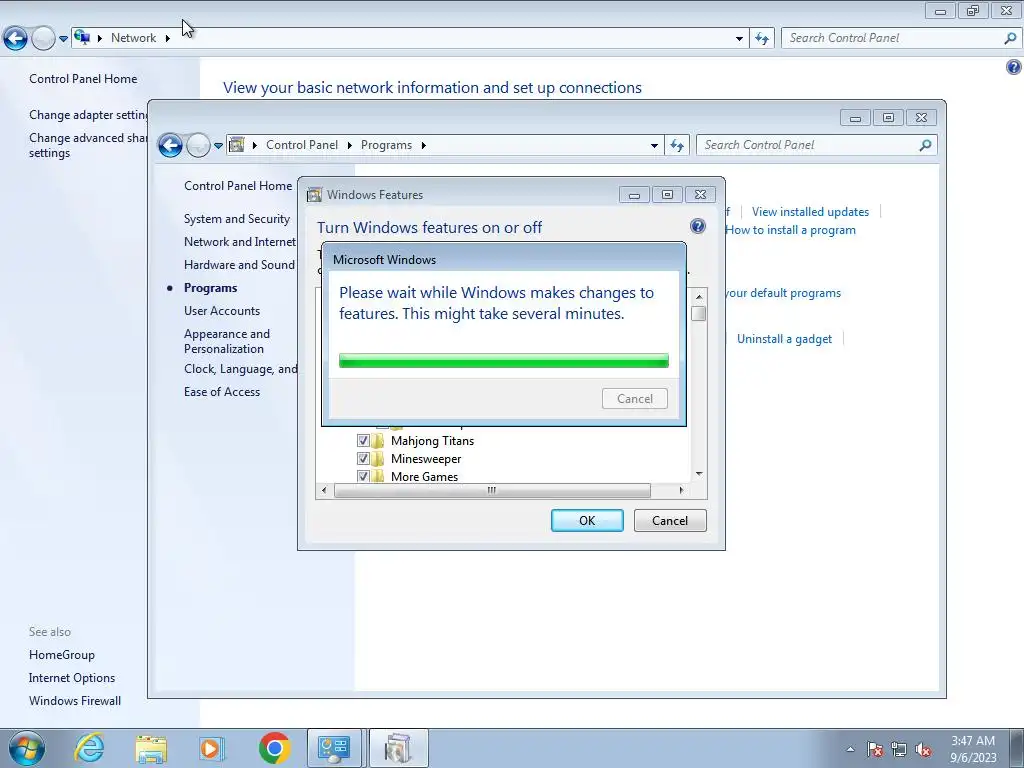The width and height of the screenshot is (1024, 768).
Task: Click Programs breadcrumb in address bar
Action: pos(386,145)
